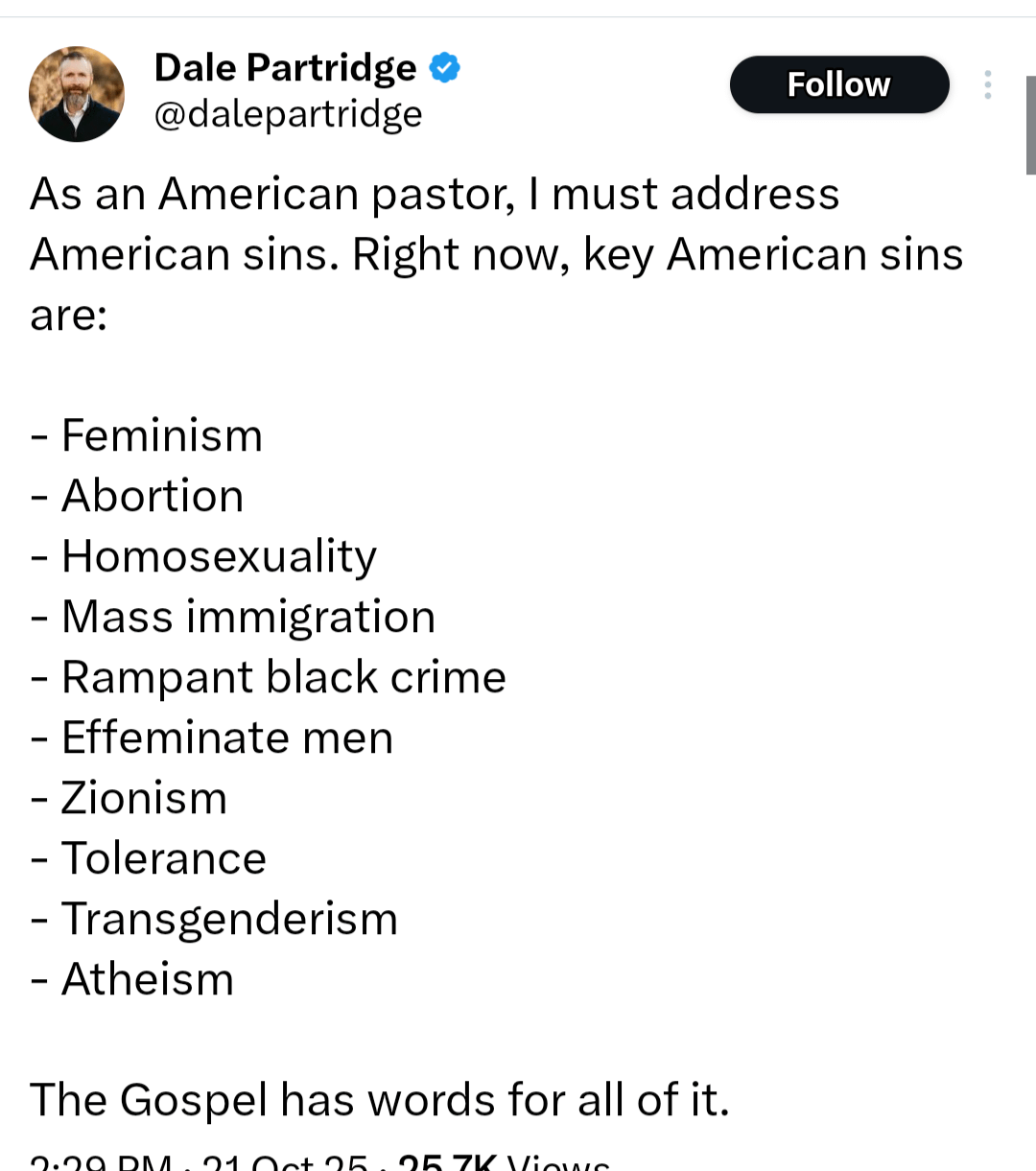The image size is (1036, 1171).
Task: Click the opening 'As an American pastor' sentence
Action: [x=435, y=195]
